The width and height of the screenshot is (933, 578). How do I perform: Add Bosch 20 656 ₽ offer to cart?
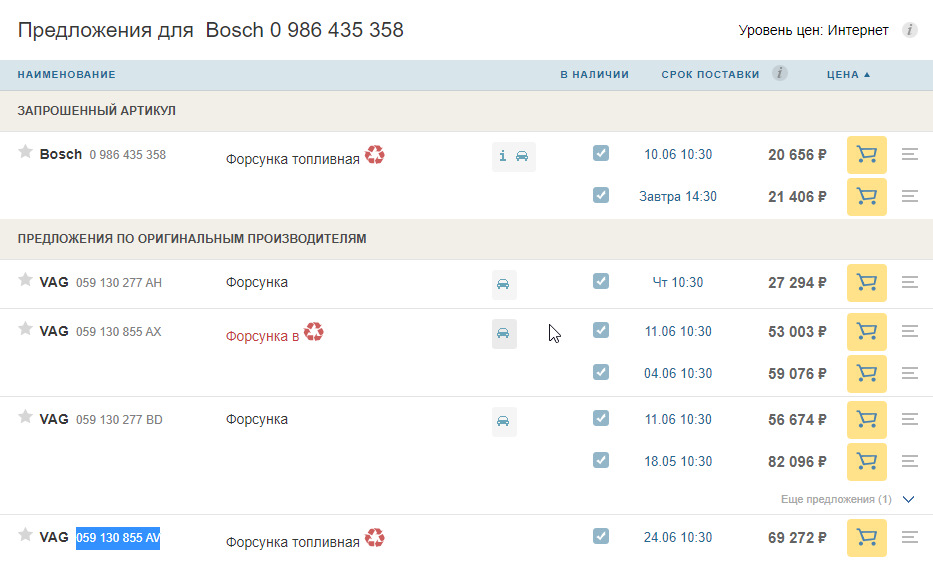point(866,155)
